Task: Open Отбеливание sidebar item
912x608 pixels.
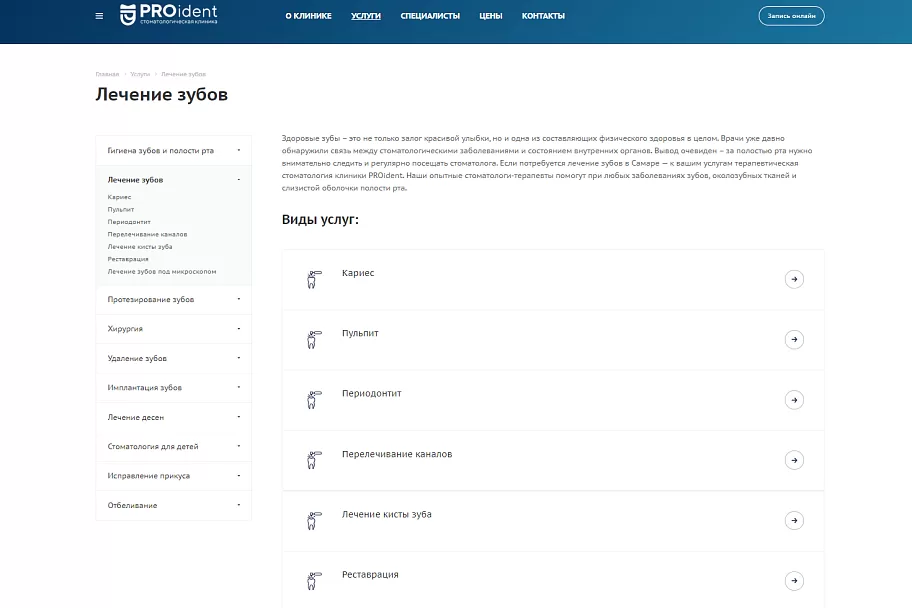Action: tap(132, 505)
